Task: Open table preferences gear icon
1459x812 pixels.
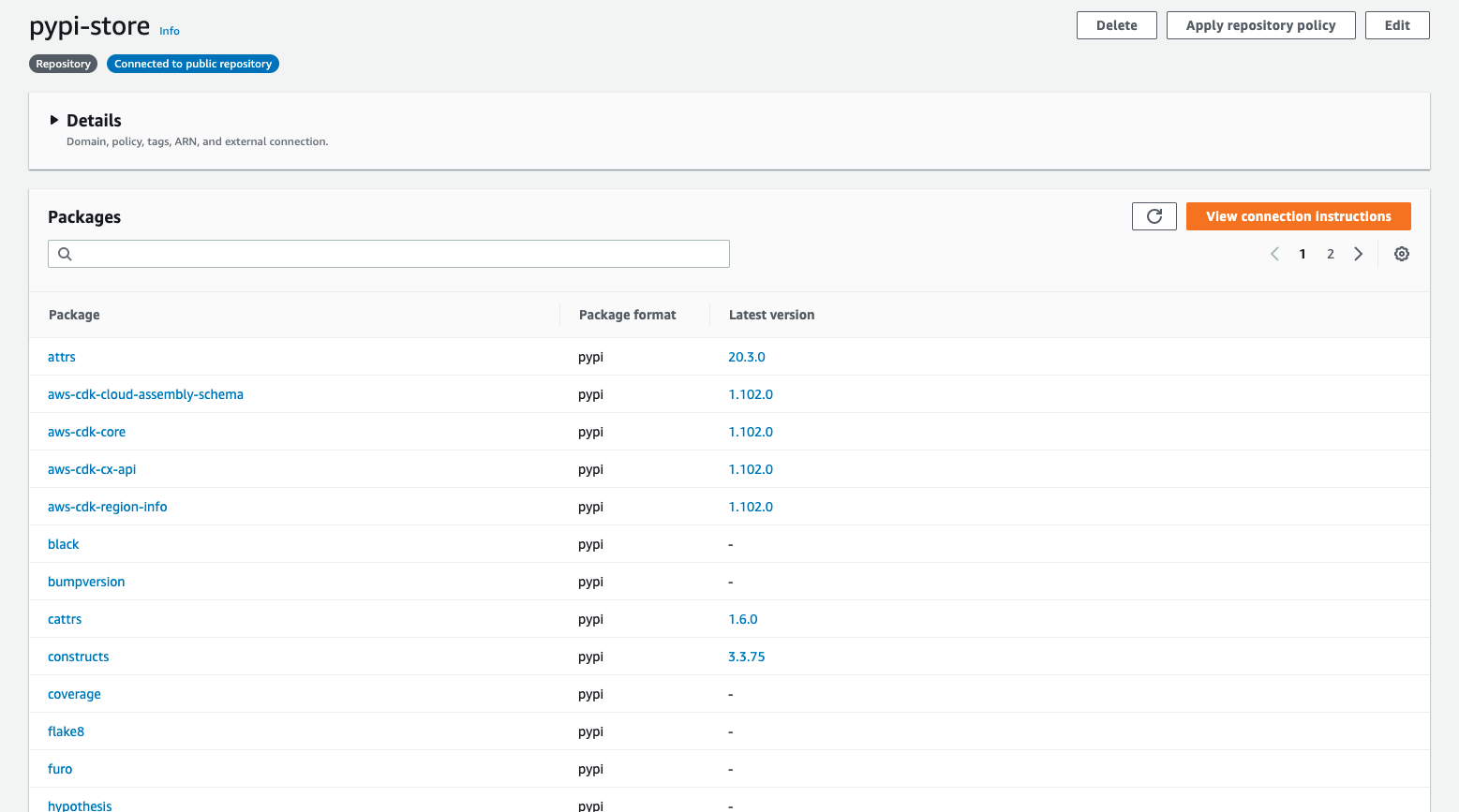Action: [x=1402, y=254]
